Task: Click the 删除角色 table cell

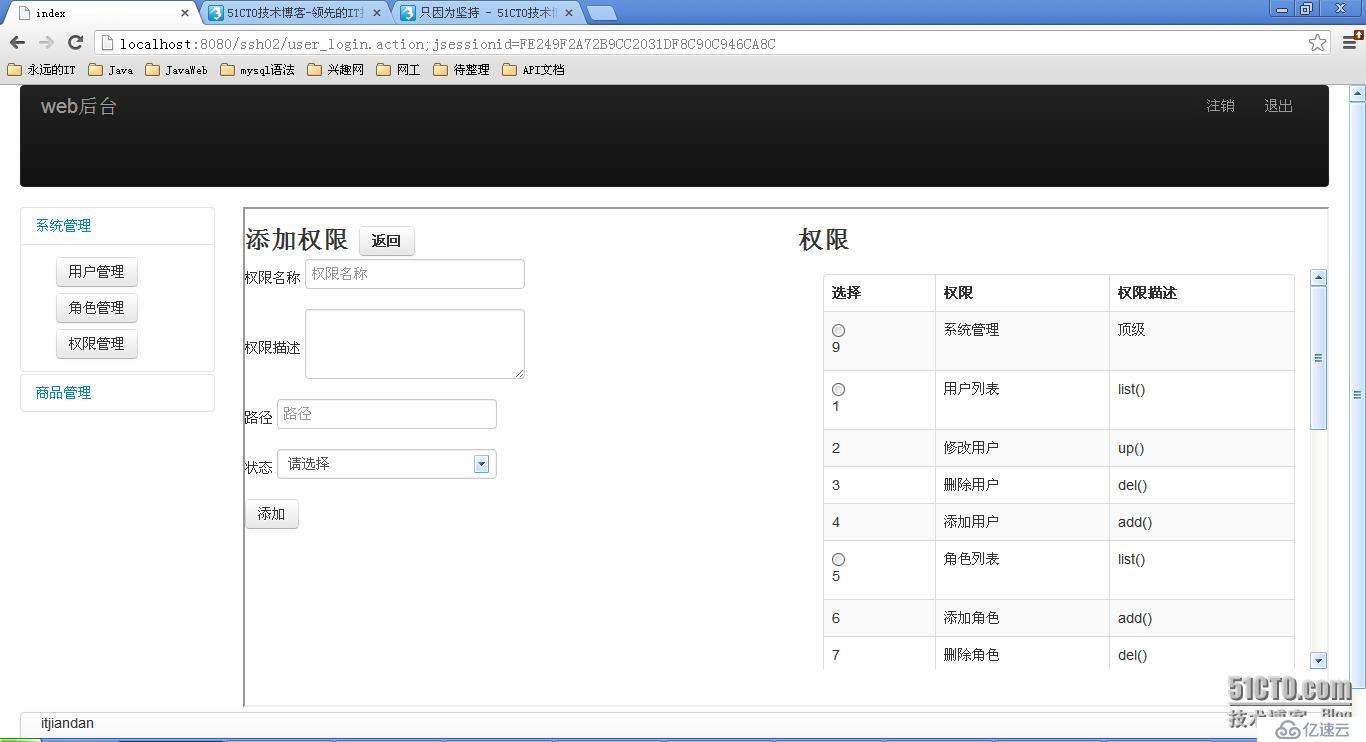Action: click(1022, 654)
